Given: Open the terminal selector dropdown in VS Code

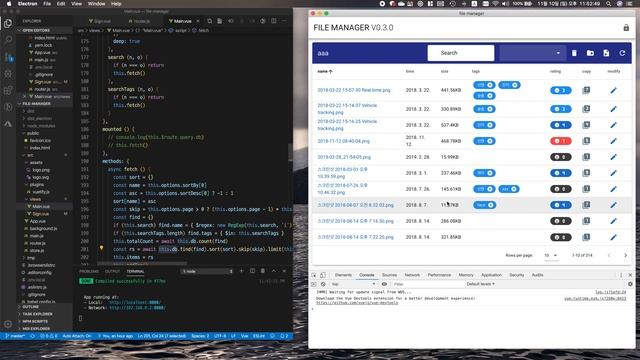Looking at the screenshot, I should pos(207,271).
